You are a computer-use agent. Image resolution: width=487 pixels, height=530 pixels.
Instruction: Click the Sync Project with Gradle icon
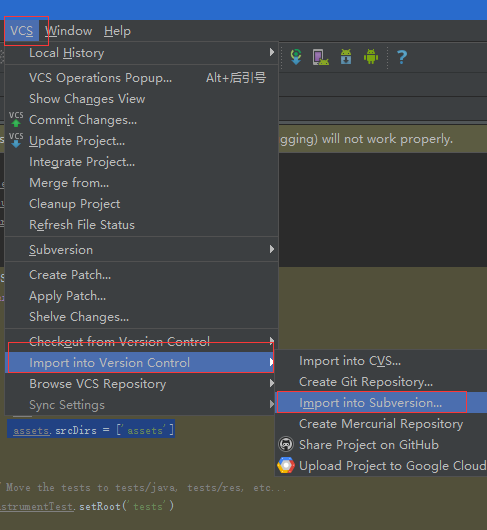(296, 56)
